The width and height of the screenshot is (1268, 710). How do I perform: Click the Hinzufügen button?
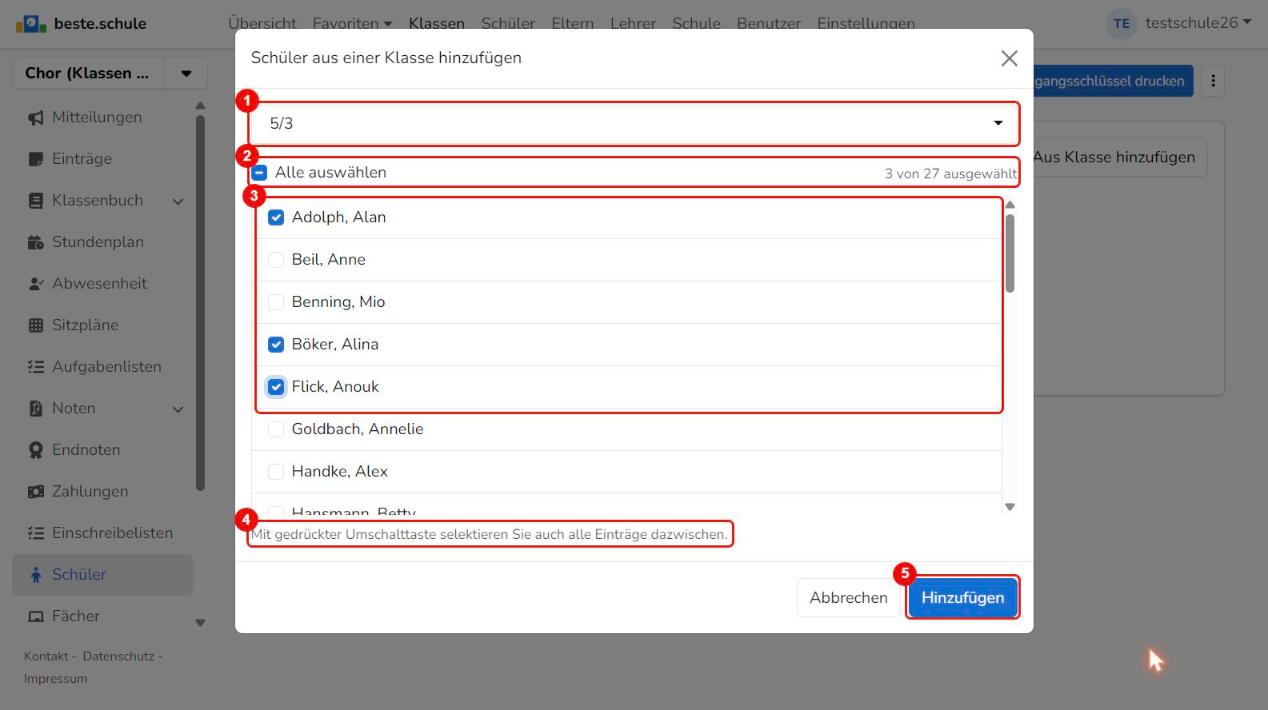pos(963,598)
